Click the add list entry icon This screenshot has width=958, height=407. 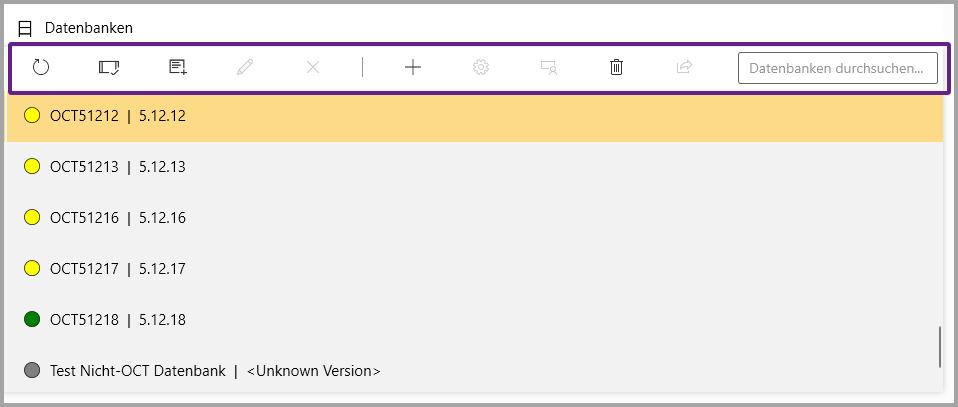tap(178, 68)
